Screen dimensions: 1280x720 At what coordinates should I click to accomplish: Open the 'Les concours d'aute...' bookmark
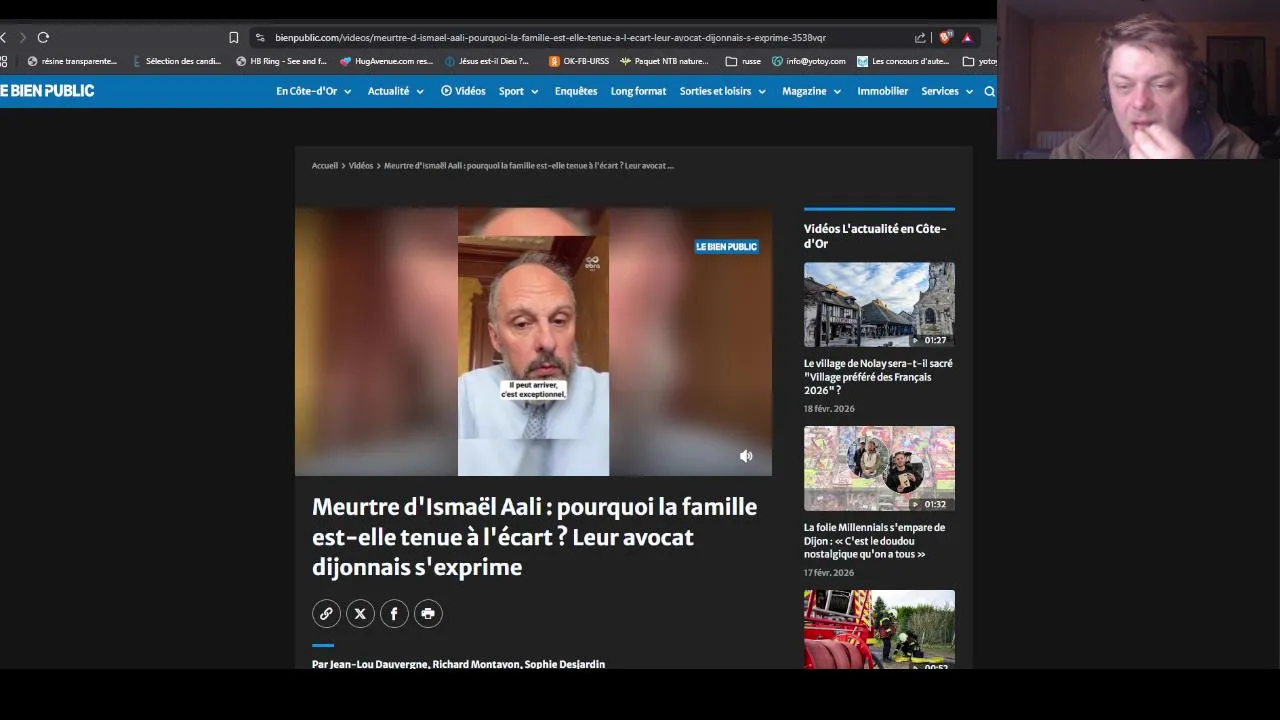point(903,61)
